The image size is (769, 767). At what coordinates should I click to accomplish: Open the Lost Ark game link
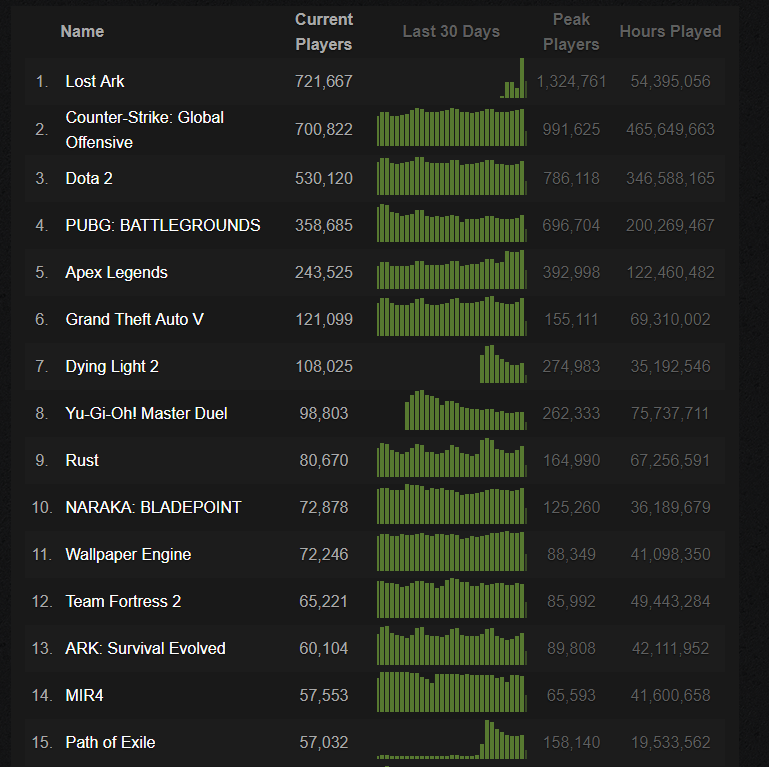[95, 81]
